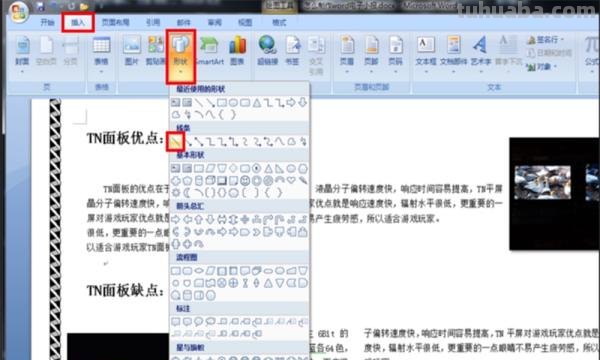Insert a 图片 (Picture) from file
The height and width of the screenshot is (360, 600).
point(131,51)
